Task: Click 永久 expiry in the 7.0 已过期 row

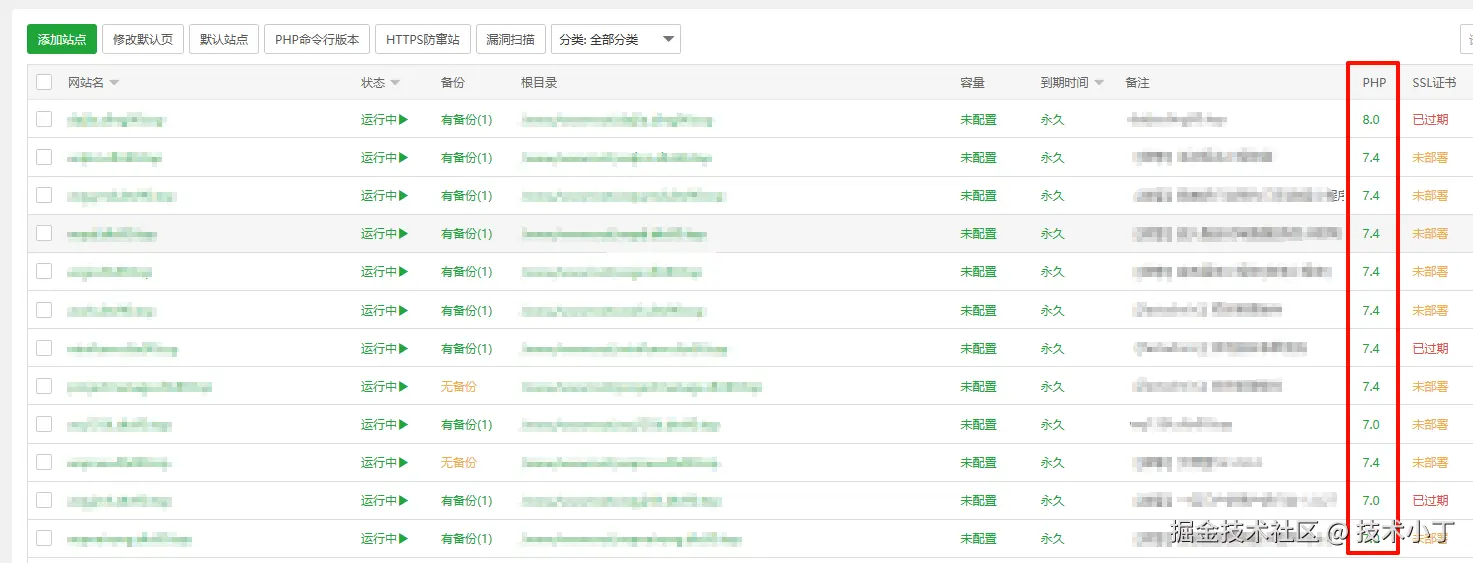Action: tap(1052, 501)
